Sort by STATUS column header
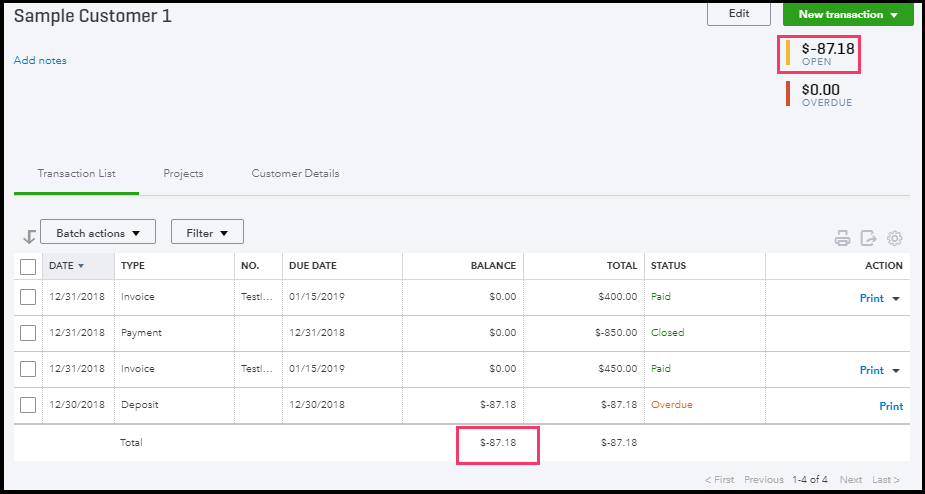Image resolution: width=925 pixels, height=494 pixels. [668, 266]
